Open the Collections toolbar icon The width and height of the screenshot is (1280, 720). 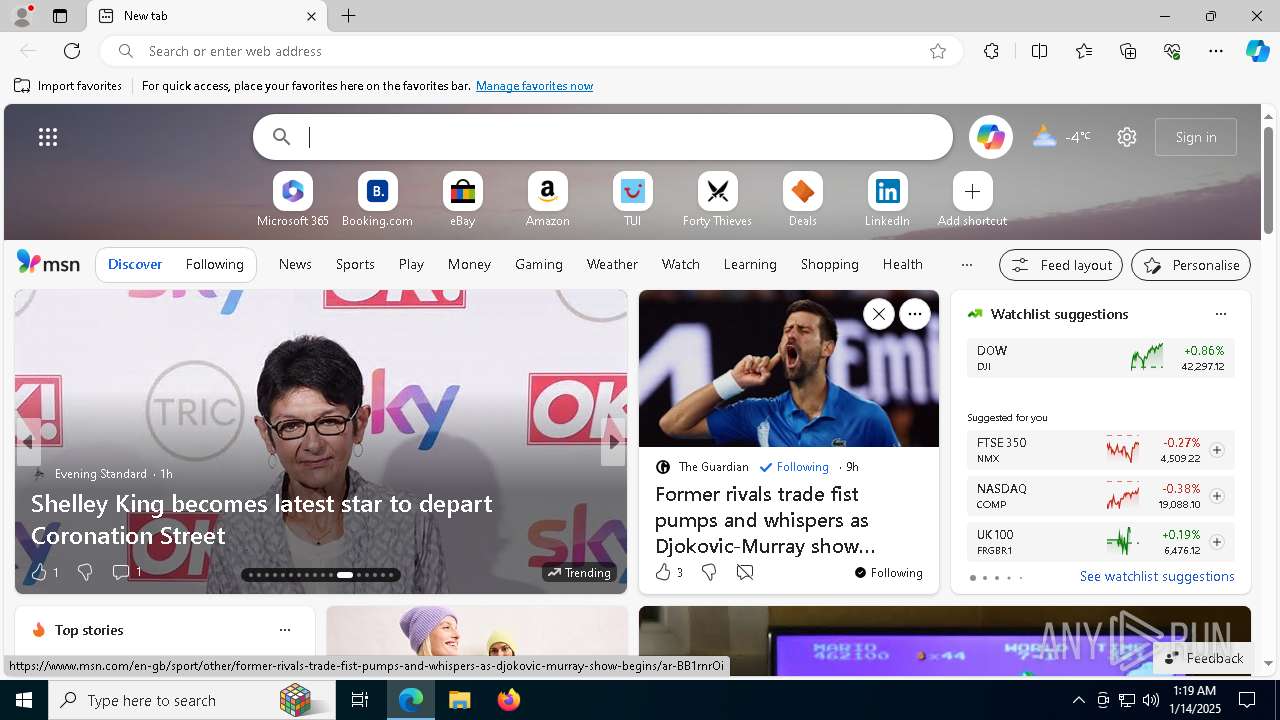click(x=1128, y=51)
